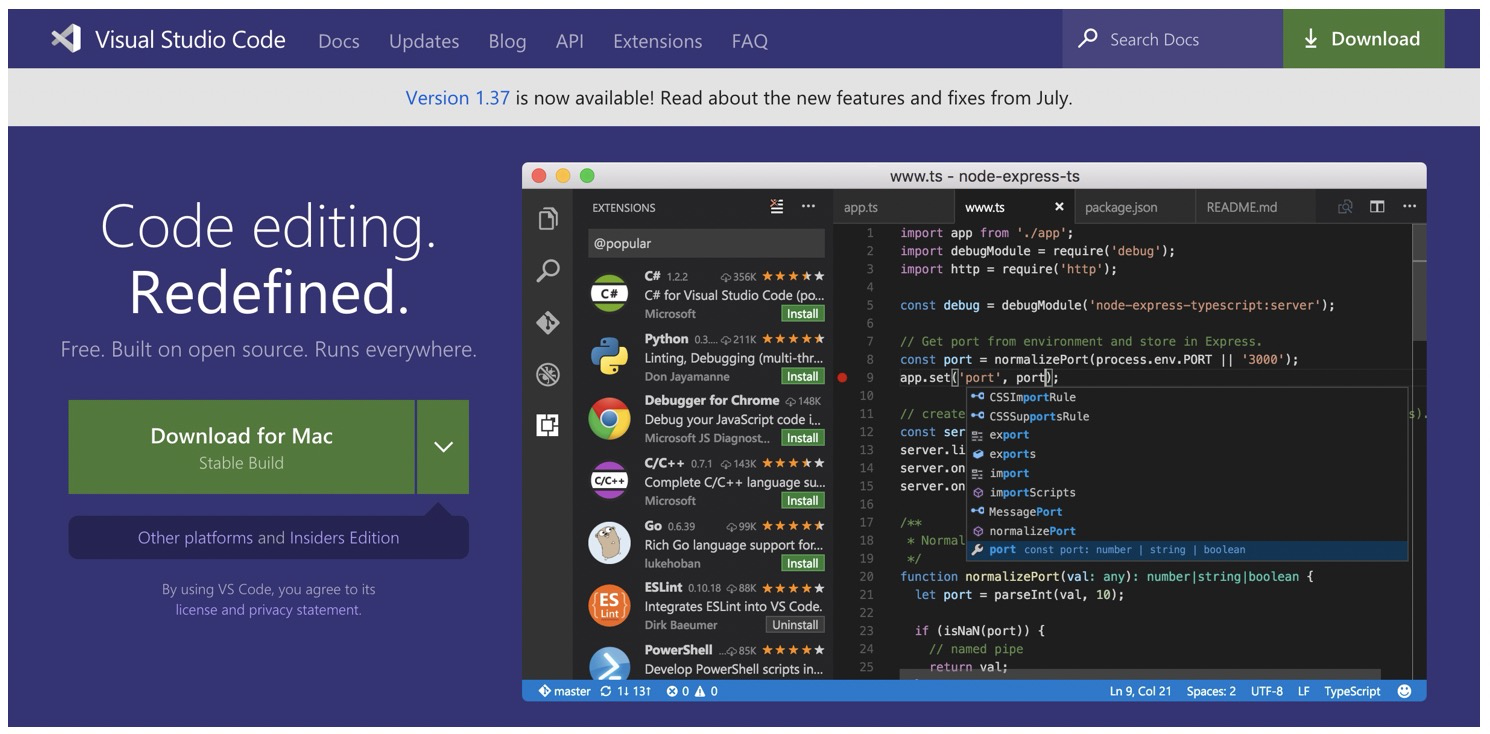Click the Search Docs input field
The image size is (1490, 734).
pyautogui.click(x=1173, y=39)
